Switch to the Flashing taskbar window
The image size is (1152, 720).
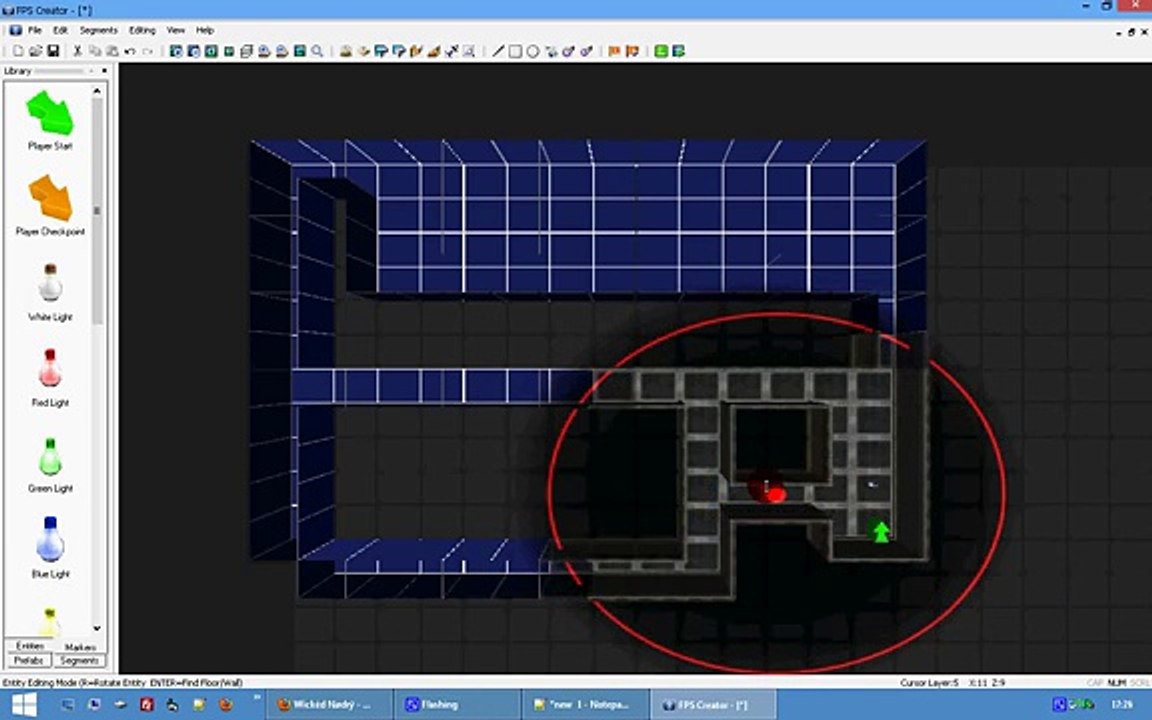(x=457, y=705)
